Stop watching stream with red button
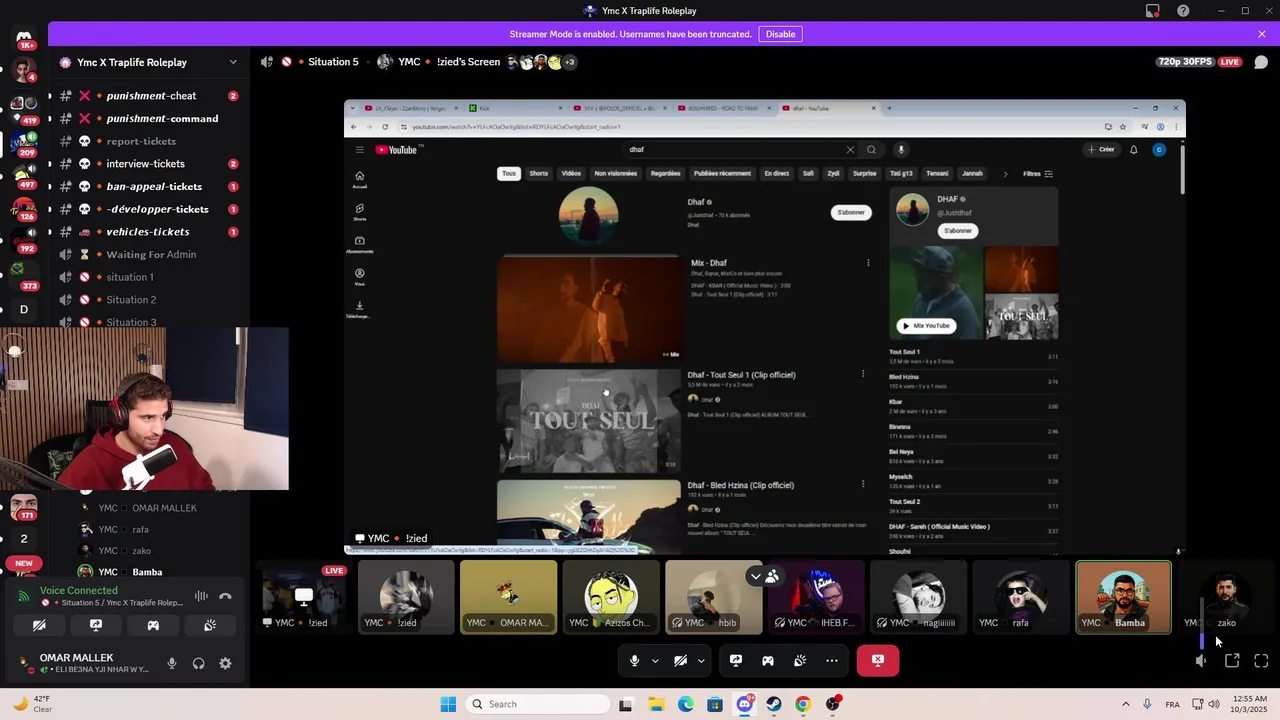Image resolution: width=1280 pixels, height=720 pixels. coord(878,660)
